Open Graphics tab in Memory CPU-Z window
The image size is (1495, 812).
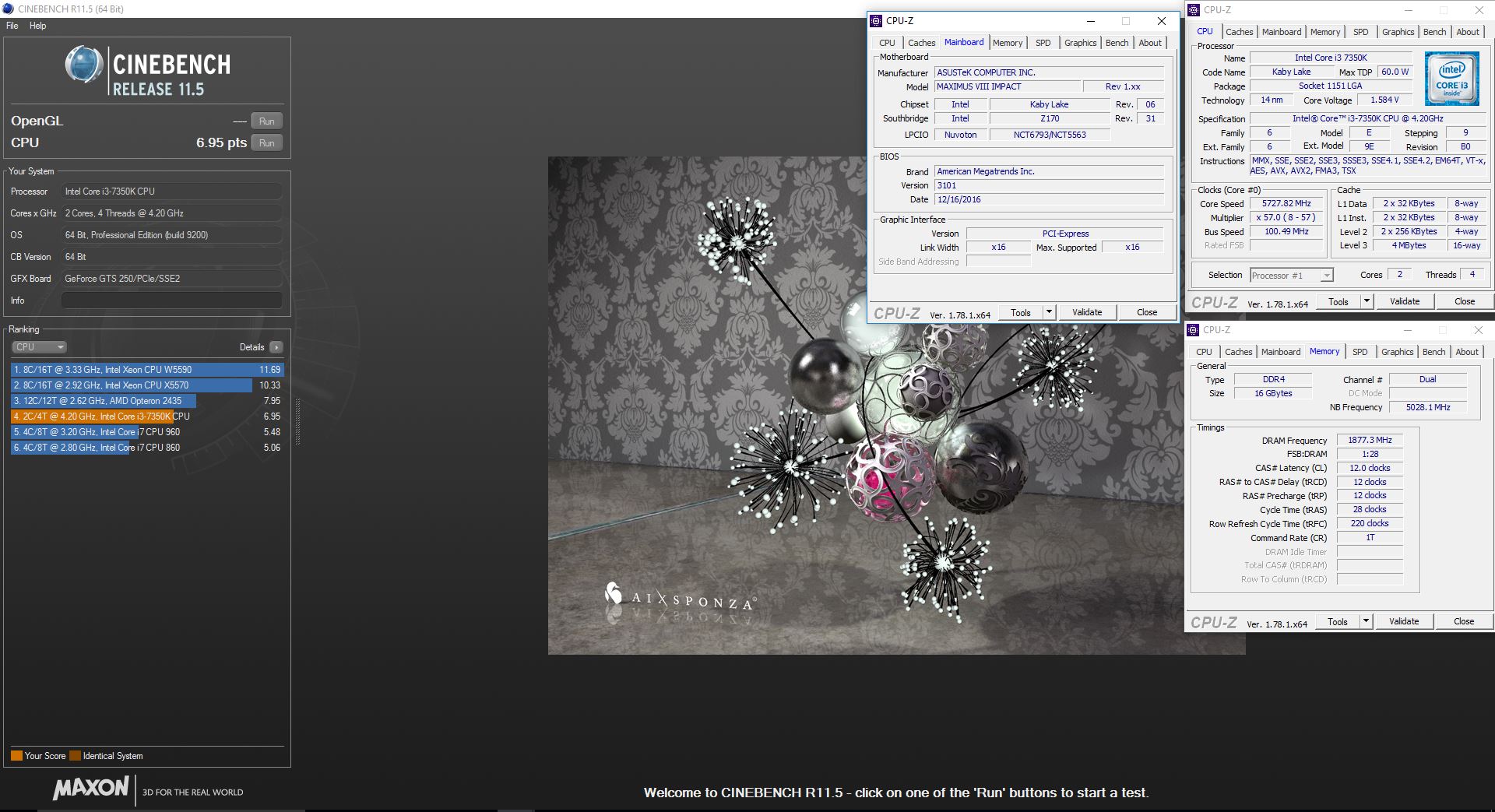pos(1397,352)
